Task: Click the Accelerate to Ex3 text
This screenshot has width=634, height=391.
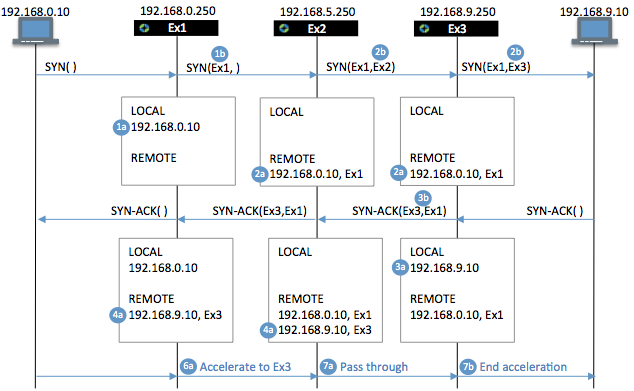Action: pyautogui.click(x=245, y=367)
